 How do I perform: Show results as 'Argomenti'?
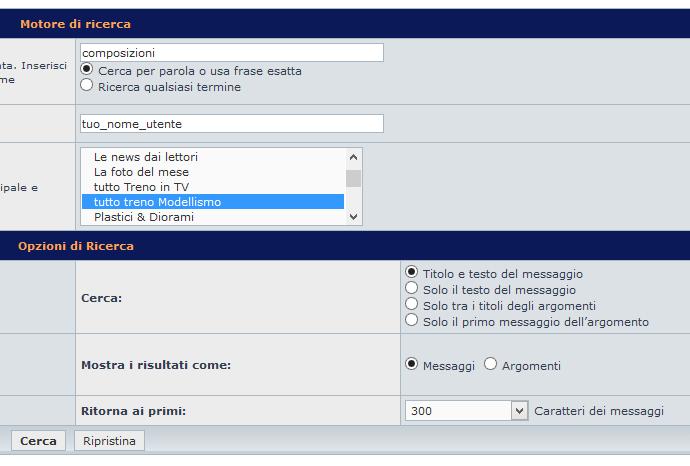point(490,365)
